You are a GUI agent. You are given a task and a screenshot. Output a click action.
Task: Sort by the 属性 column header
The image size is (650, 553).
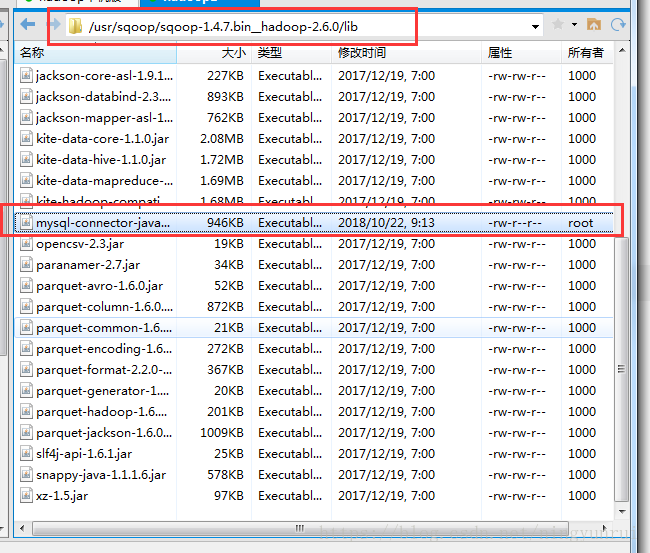click(521, 53)
